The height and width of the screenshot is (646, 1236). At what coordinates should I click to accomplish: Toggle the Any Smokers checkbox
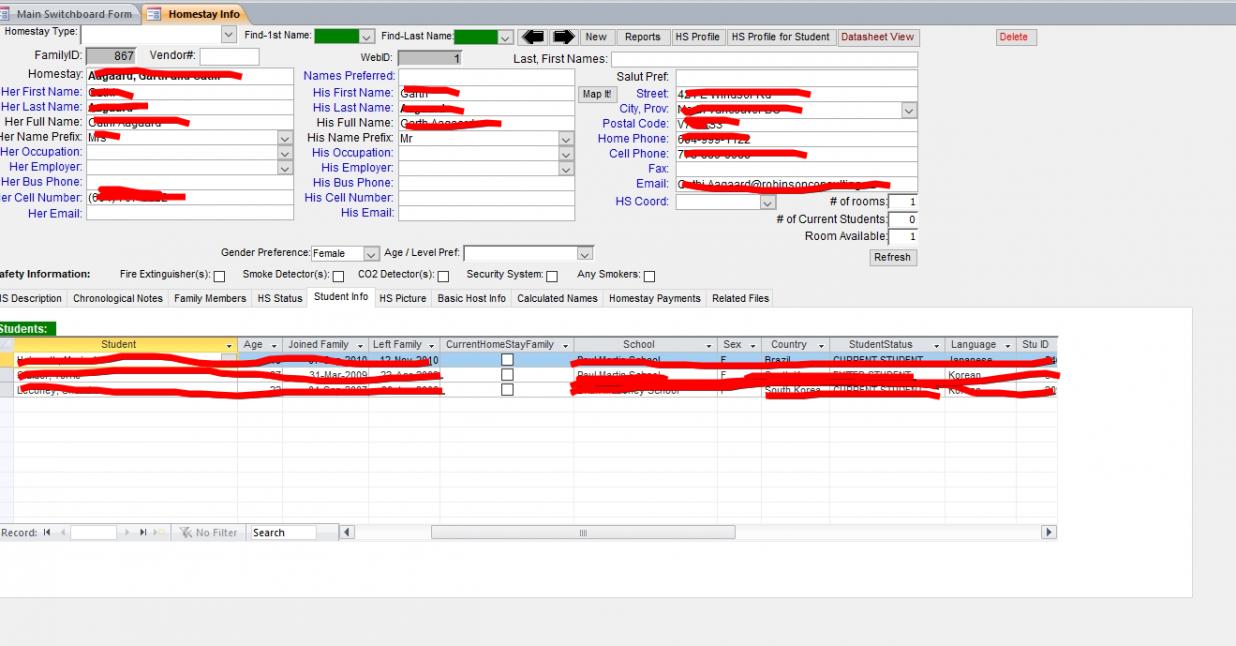click(649, 276)
